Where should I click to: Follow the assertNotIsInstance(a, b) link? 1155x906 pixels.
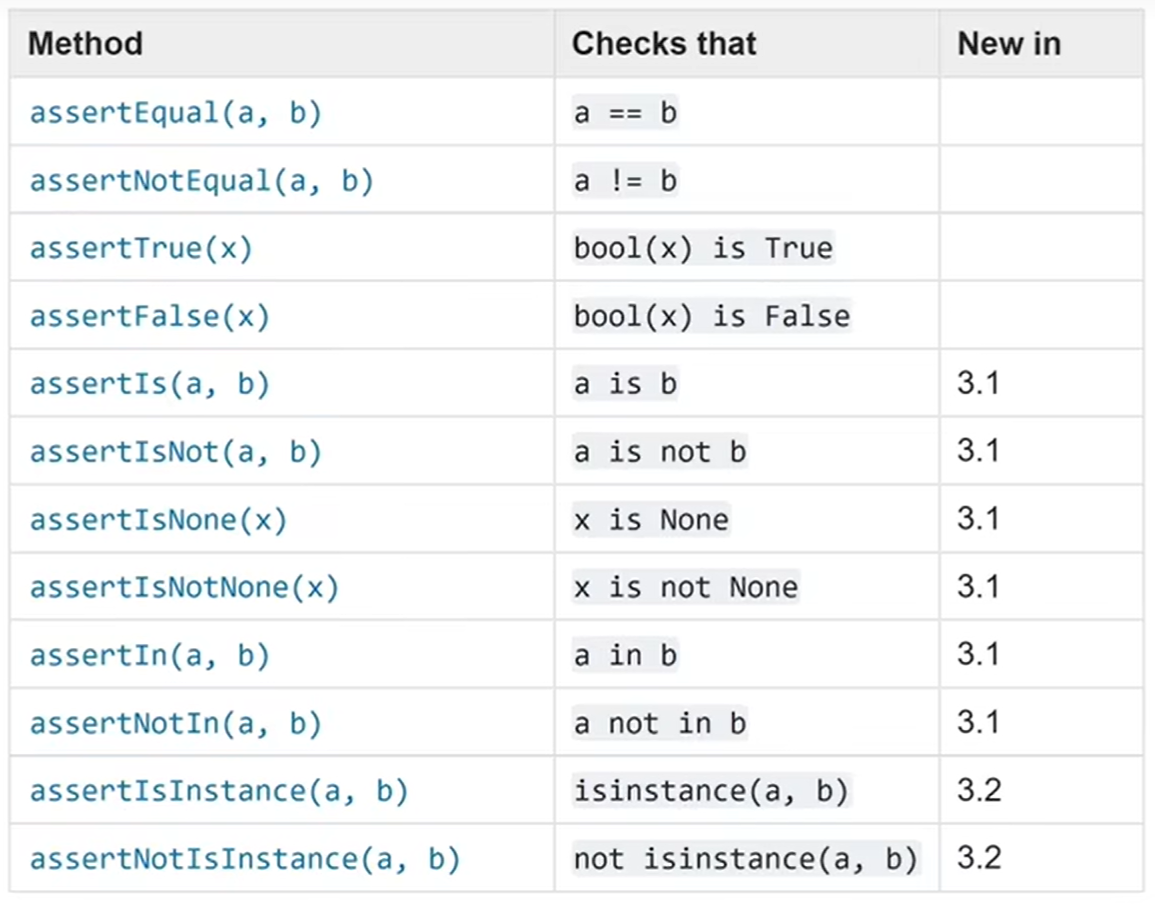click(x=244, y=859)
